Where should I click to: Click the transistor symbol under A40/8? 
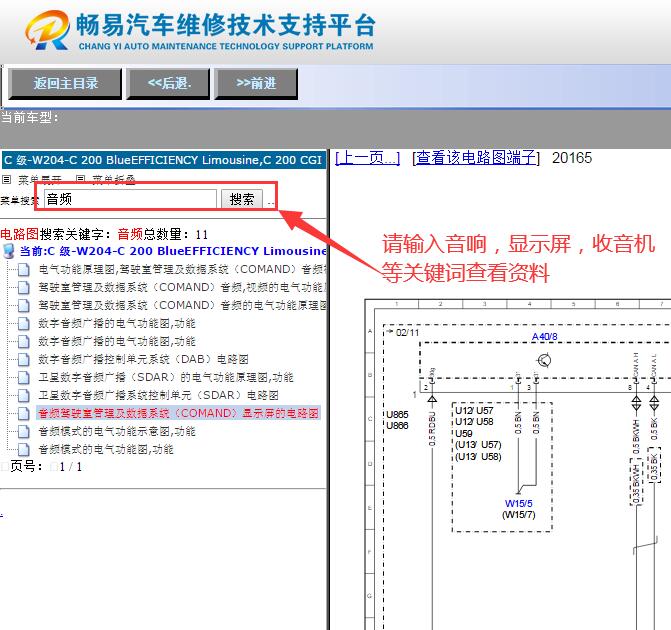pyautogui.click(x=544, y=360)
